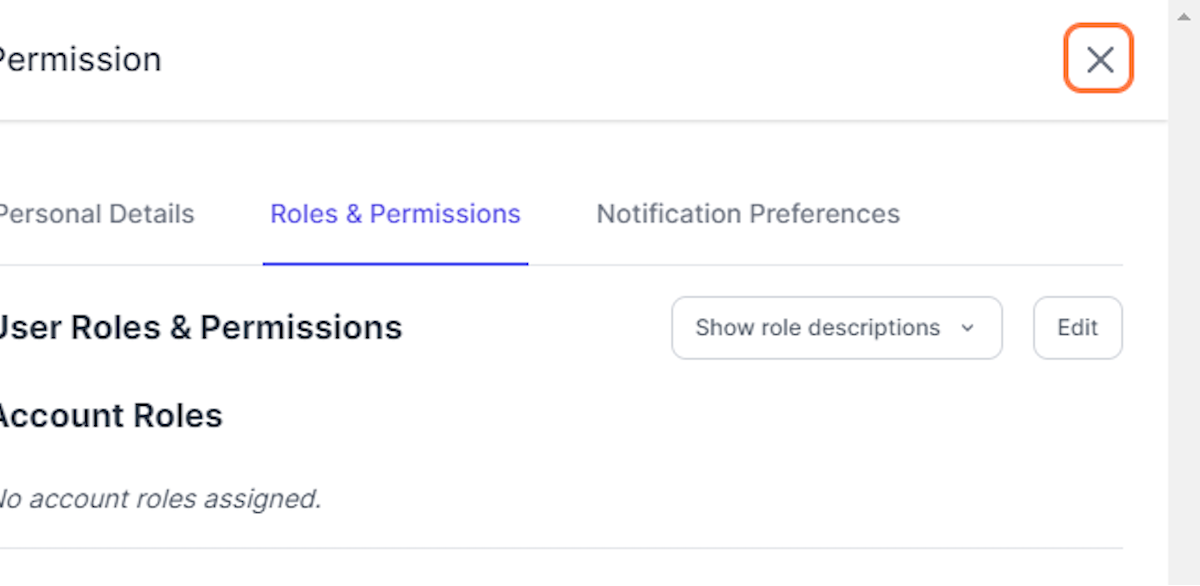
Task: Click the "No account roles assigned." text
Action: [160, 498]
